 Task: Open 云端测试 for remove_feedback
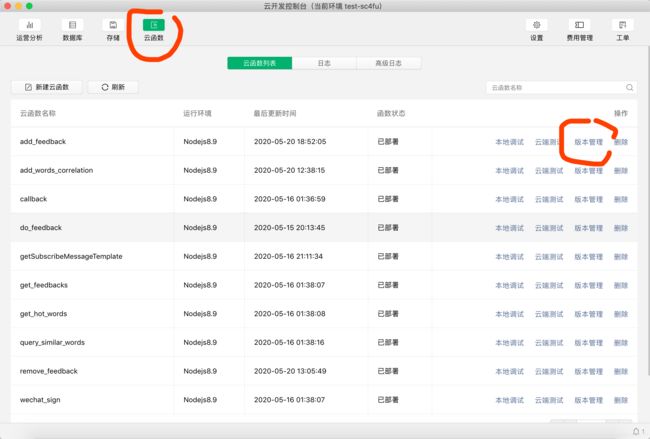549,371
